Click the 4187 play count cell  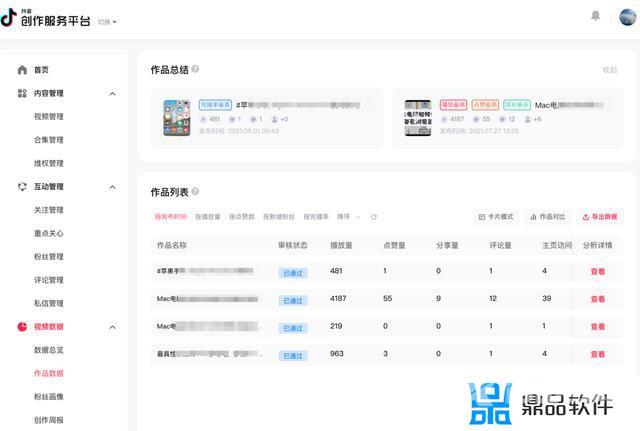[x=338, y=298]
